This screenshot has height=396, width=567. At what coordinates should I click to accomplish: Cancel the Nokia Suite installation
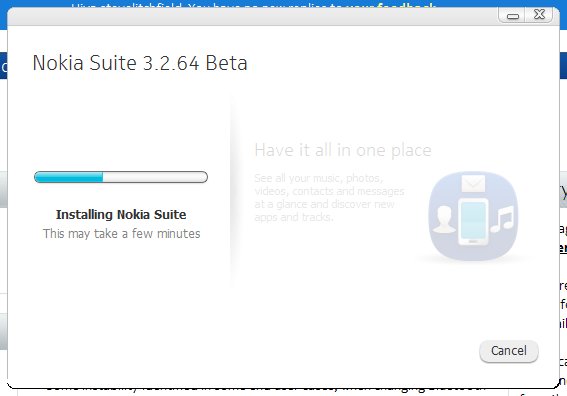(508, 351)
